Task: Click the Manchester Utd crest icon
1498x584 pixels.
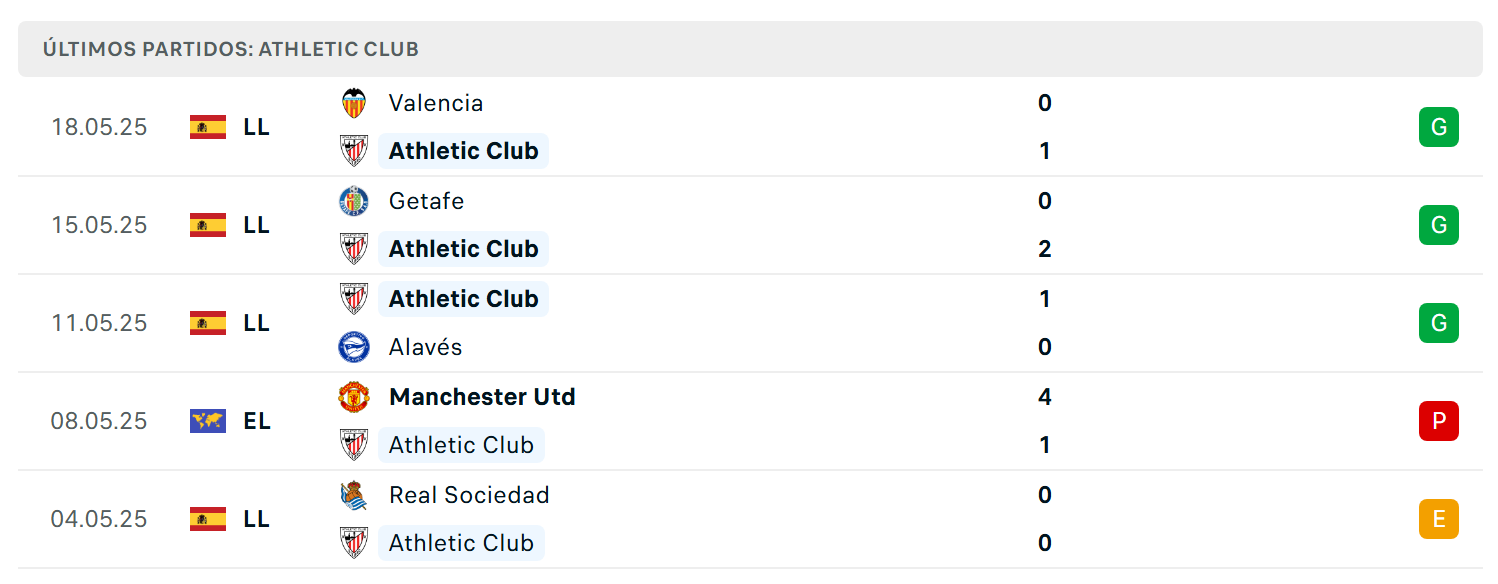Action: pos(354,397)
